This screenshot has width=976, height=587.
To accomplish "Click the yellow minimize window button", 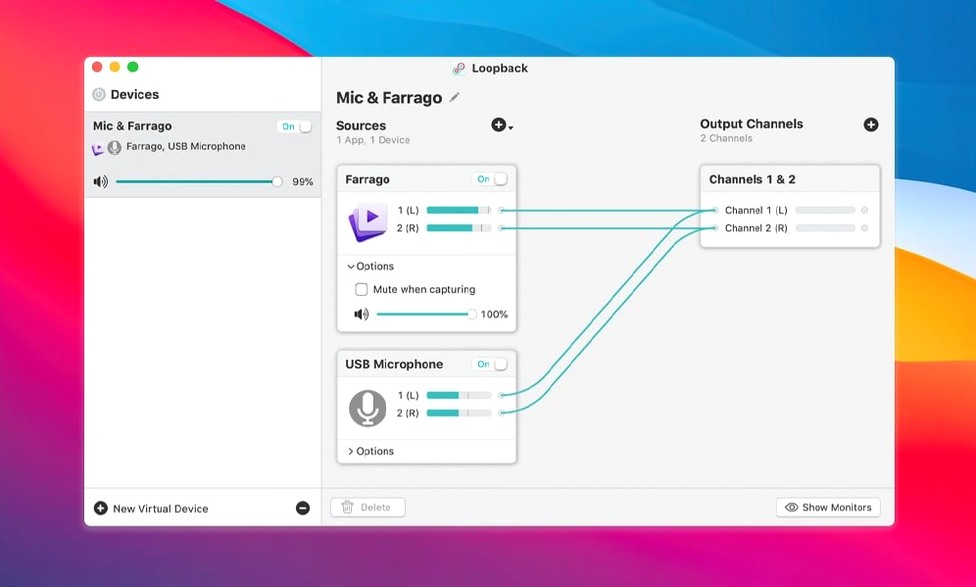I will [115, 67].
